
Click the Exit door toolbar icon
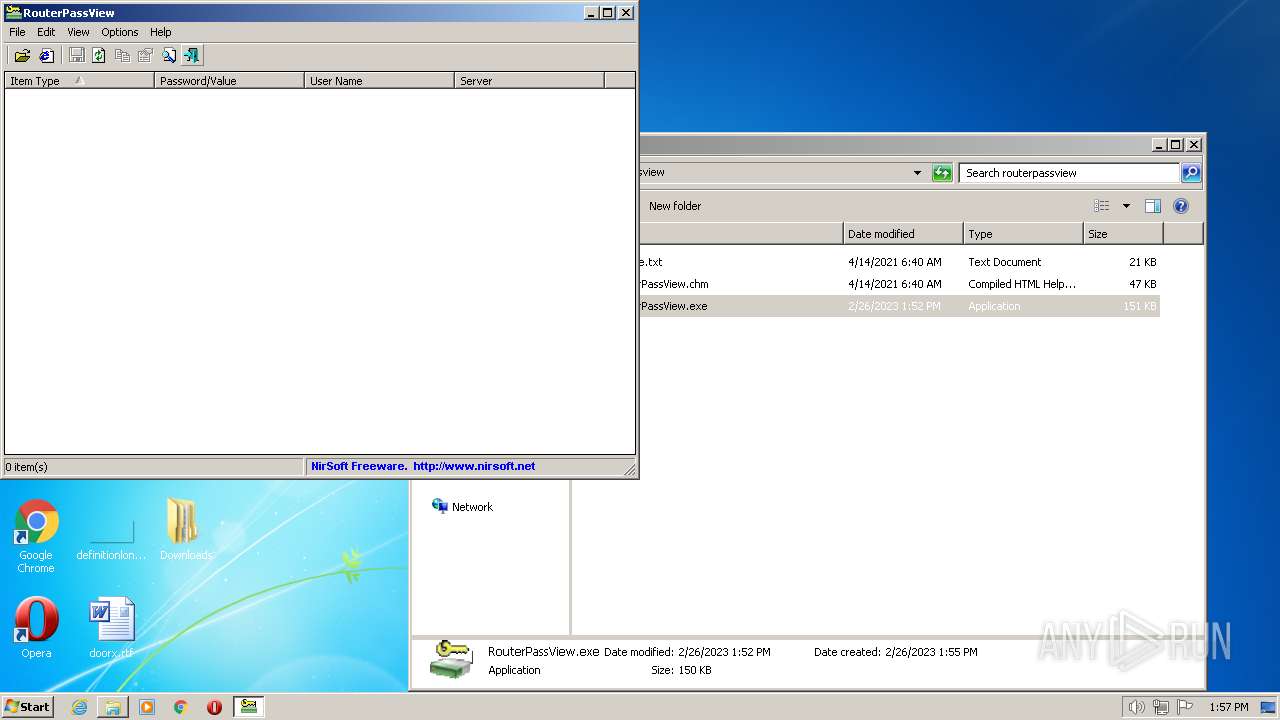[192, 56]
